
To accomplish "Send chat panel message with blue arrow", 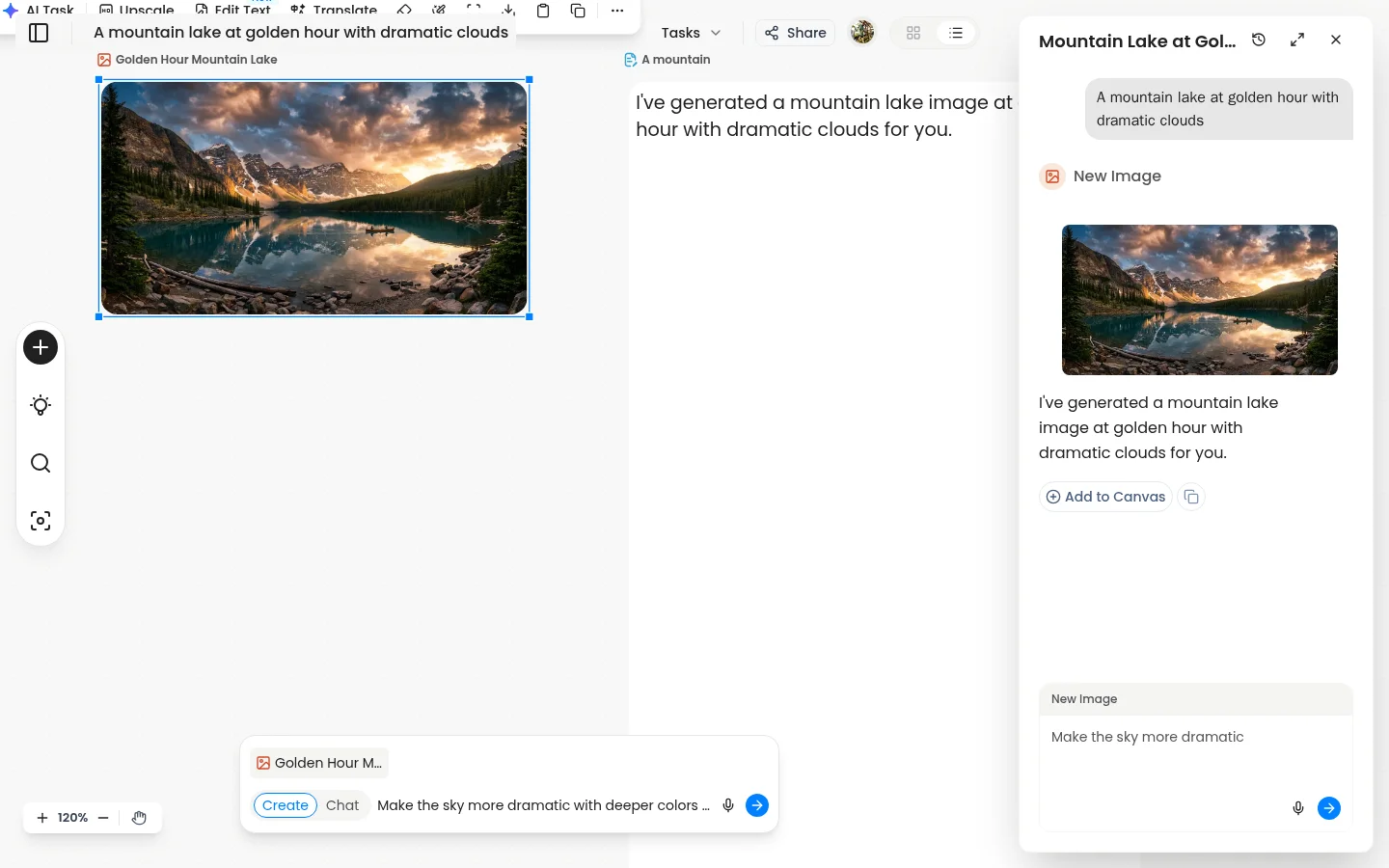I will pos(1329,808).
